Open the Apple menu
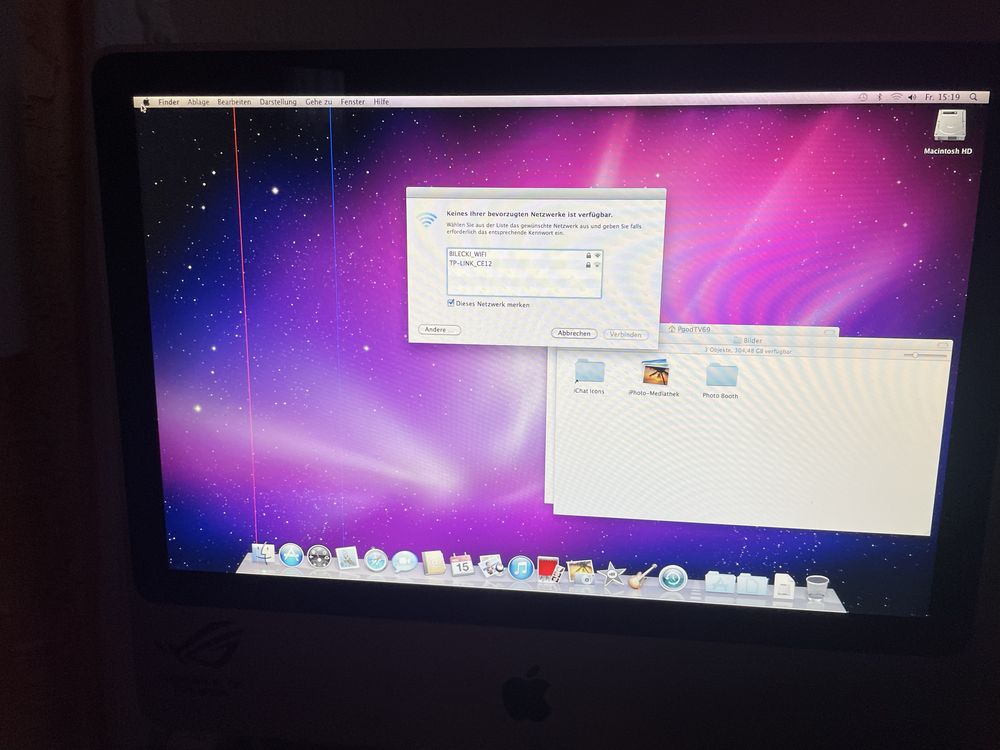This screenshot has width=1000, height=750. tap(146, 102)
